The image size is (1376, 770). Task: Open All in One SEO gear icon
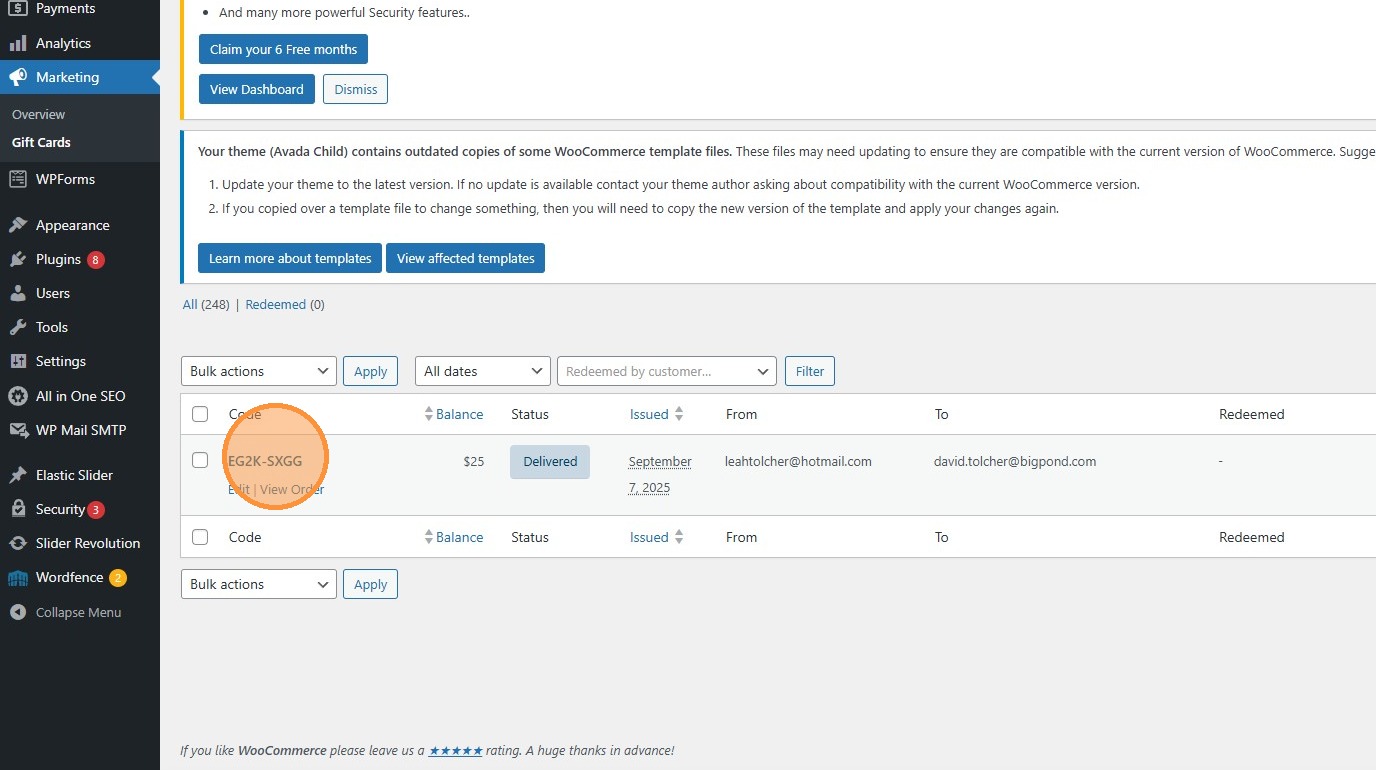(17, 396)
